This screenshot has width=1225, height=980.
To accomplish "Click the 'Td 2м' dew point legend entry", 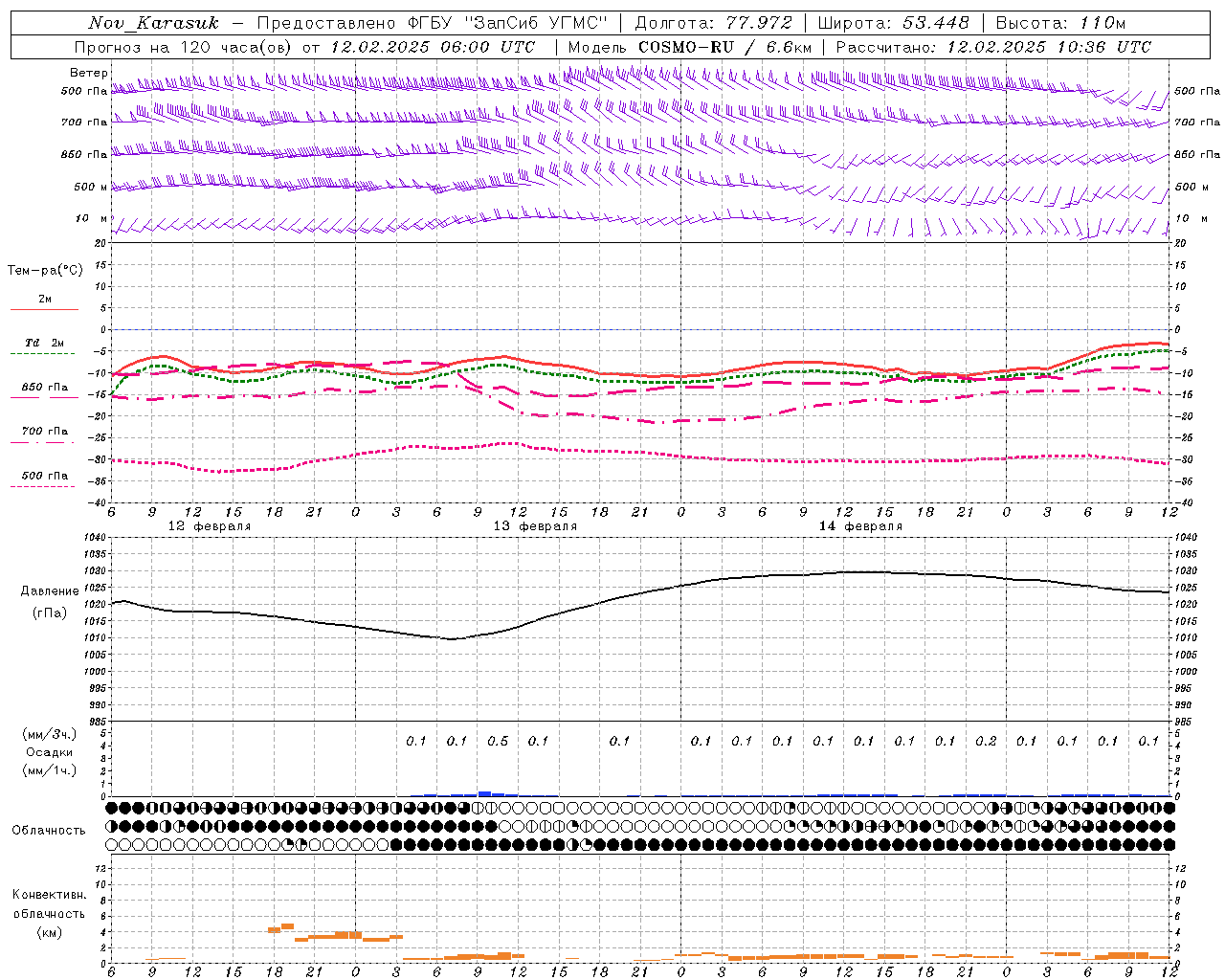I will tap(45, 343).
